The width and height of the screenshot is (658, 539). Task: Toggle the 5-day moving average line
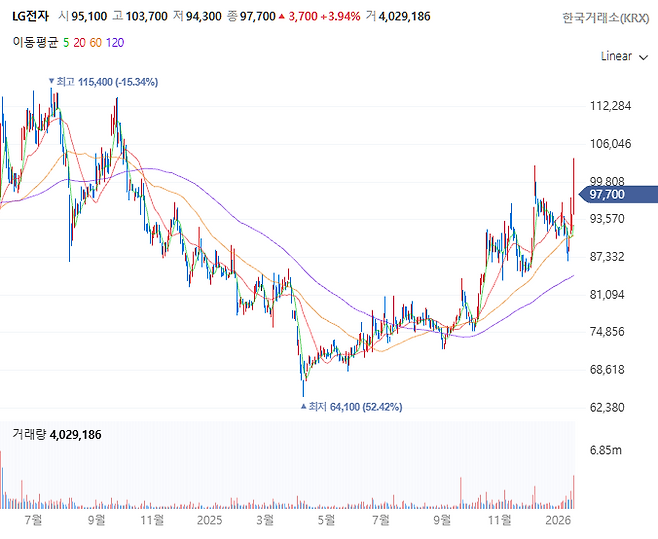65,42
